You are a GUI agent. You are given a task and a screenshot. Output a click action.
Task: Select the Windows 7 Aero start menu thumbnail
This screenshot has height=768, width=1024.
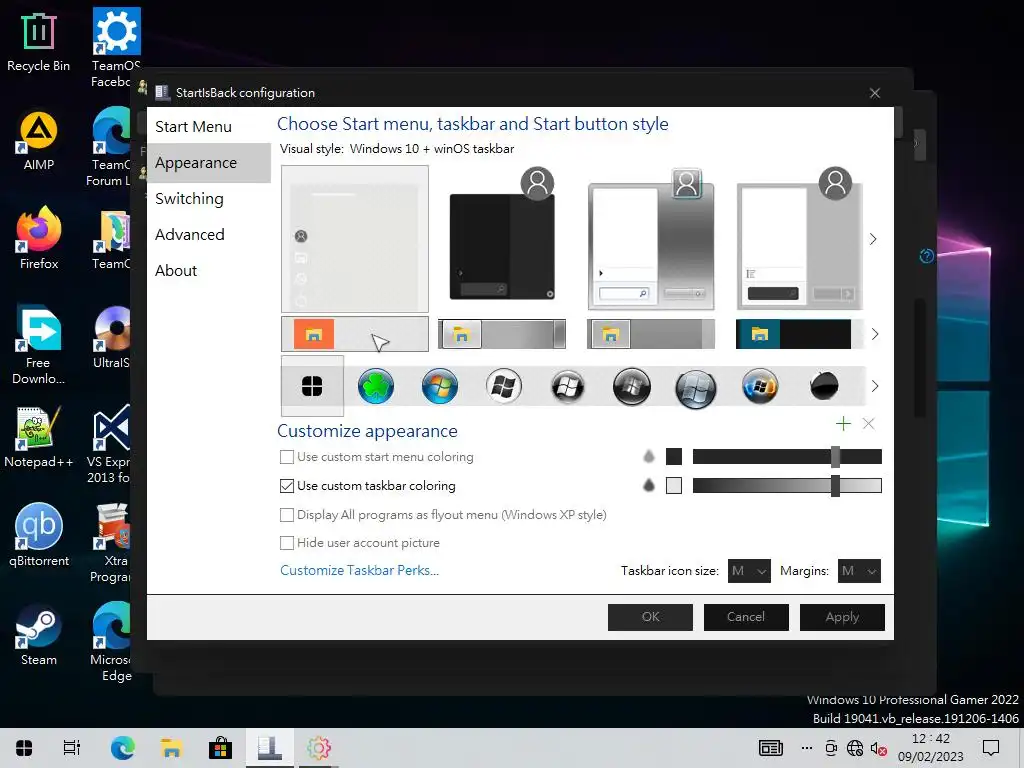tap(651, 239)
